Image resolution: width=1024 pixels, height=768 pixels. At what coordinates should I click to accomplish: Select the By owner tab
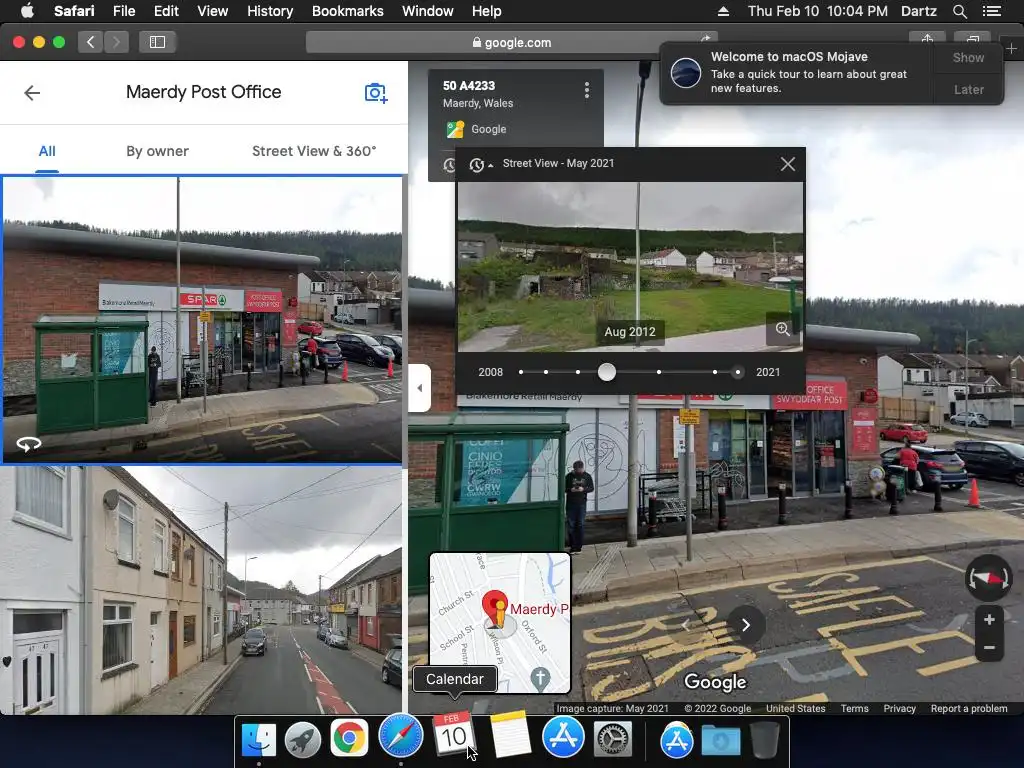[x=157, y=152]
